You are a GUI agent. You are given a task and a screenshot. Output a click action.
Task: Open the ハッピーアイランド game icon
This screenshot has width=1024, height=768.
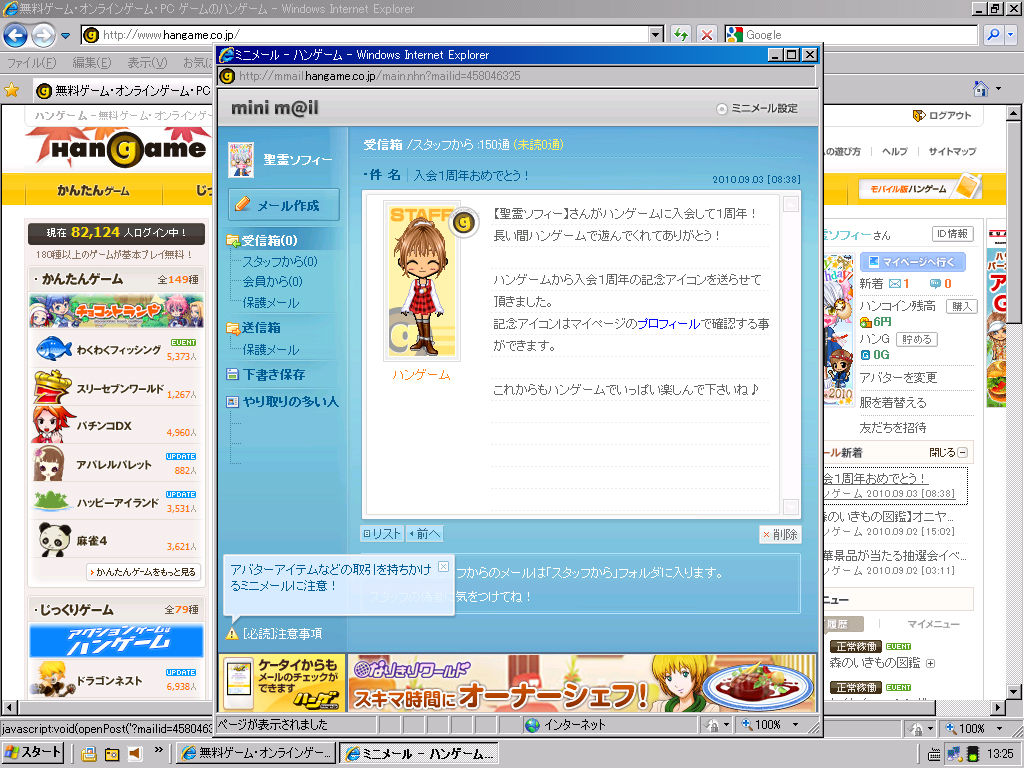tap(51, 502)
